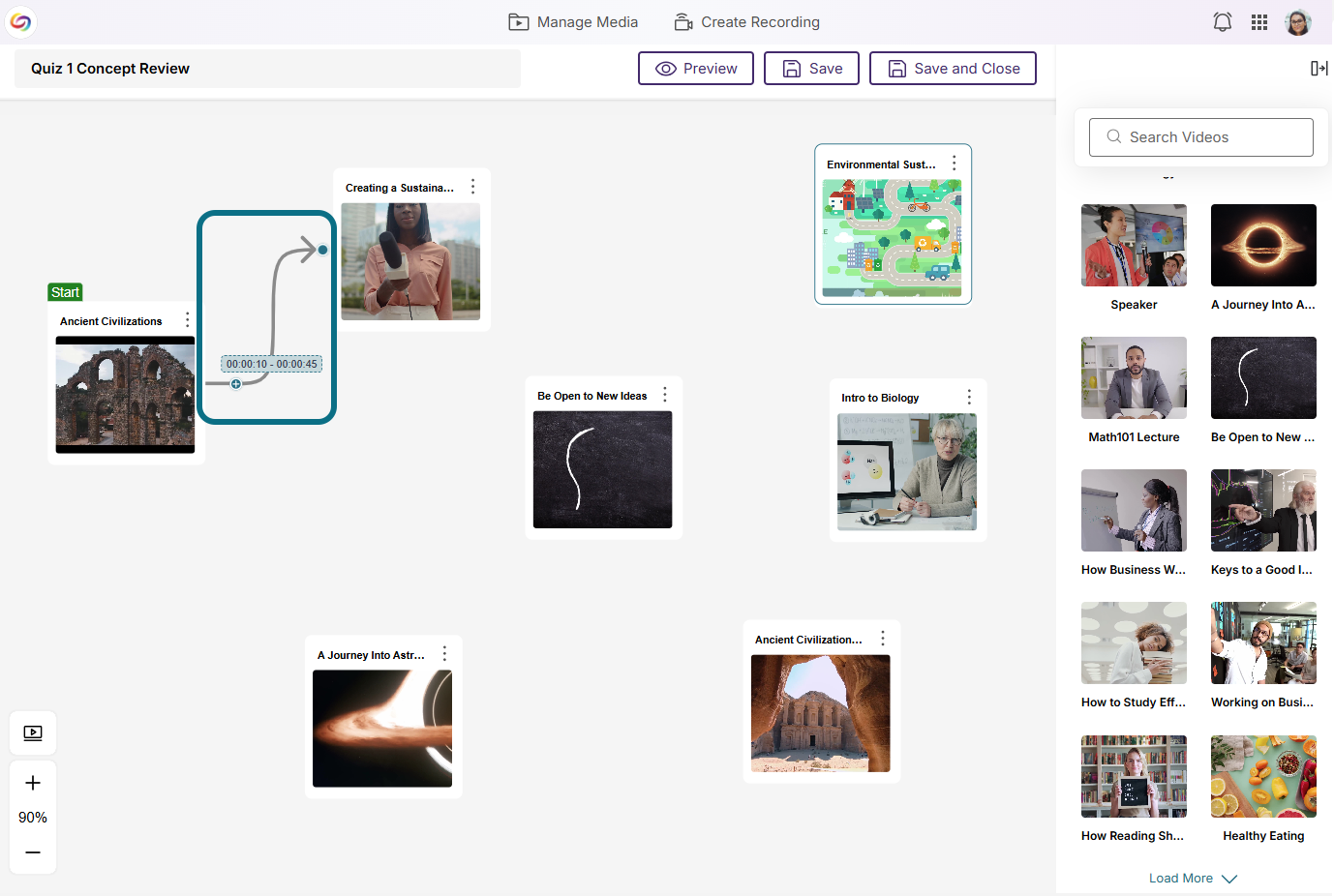This screenshot has height=896, width=1334.
Task: Open options menu for Environmental Sust... node
Action: click(x=954, y=164)
